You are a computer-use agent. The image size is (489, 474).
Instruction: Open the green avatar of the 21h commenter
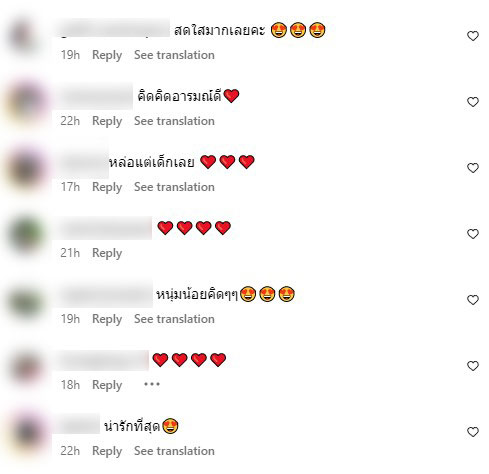26,234
